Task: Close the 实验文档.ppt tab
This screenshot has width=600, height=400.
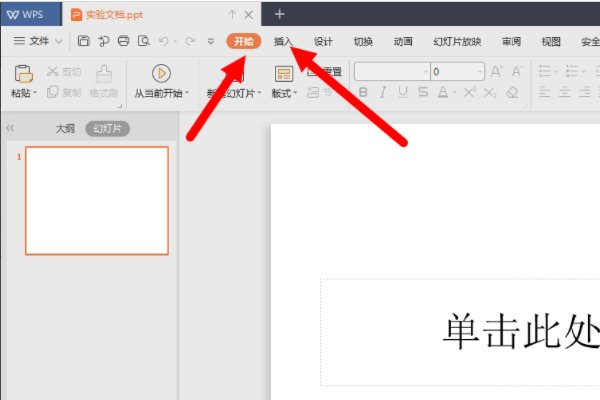Action: (249, 15)
